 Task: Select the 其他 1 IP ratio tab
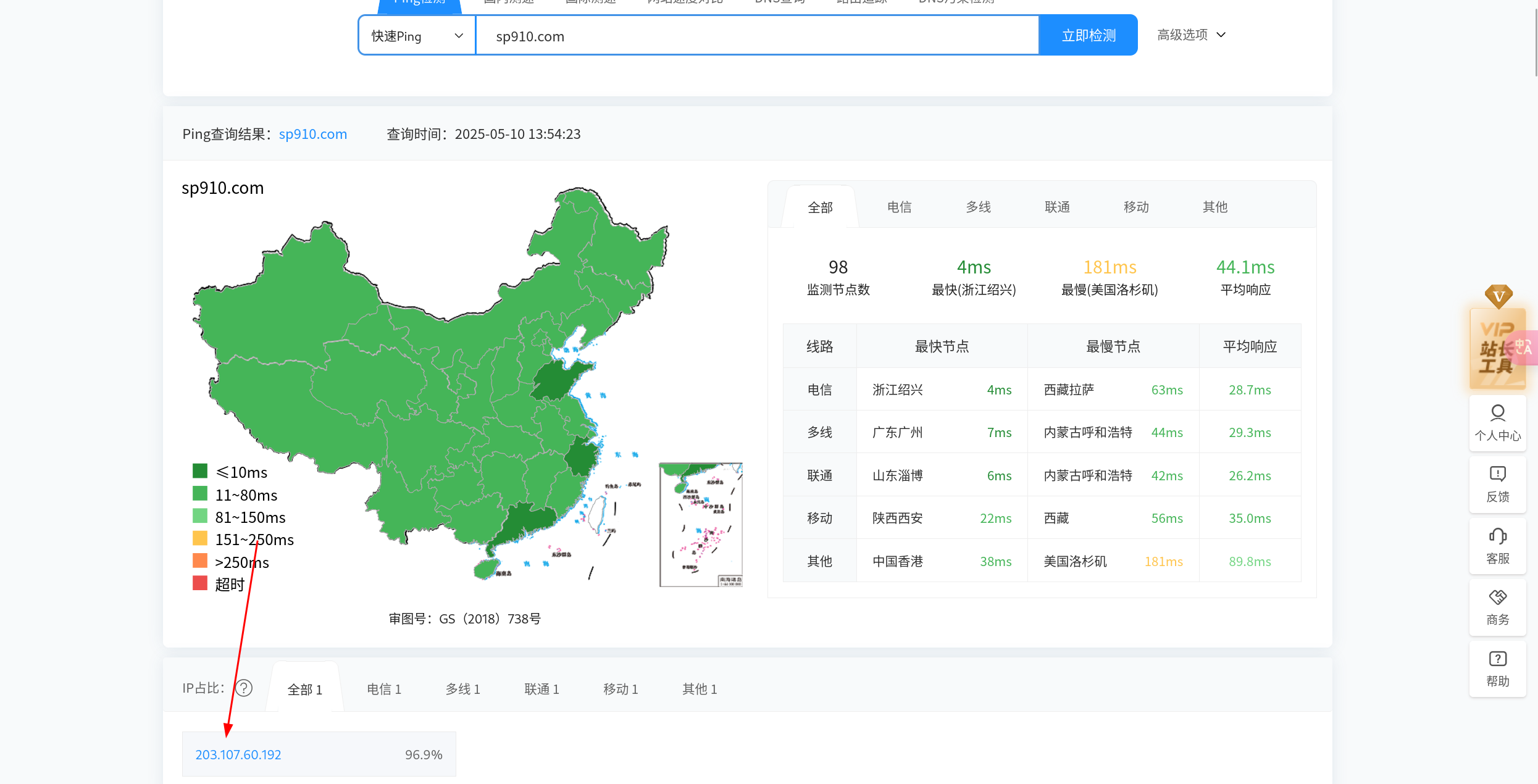(x=699, y=689)
